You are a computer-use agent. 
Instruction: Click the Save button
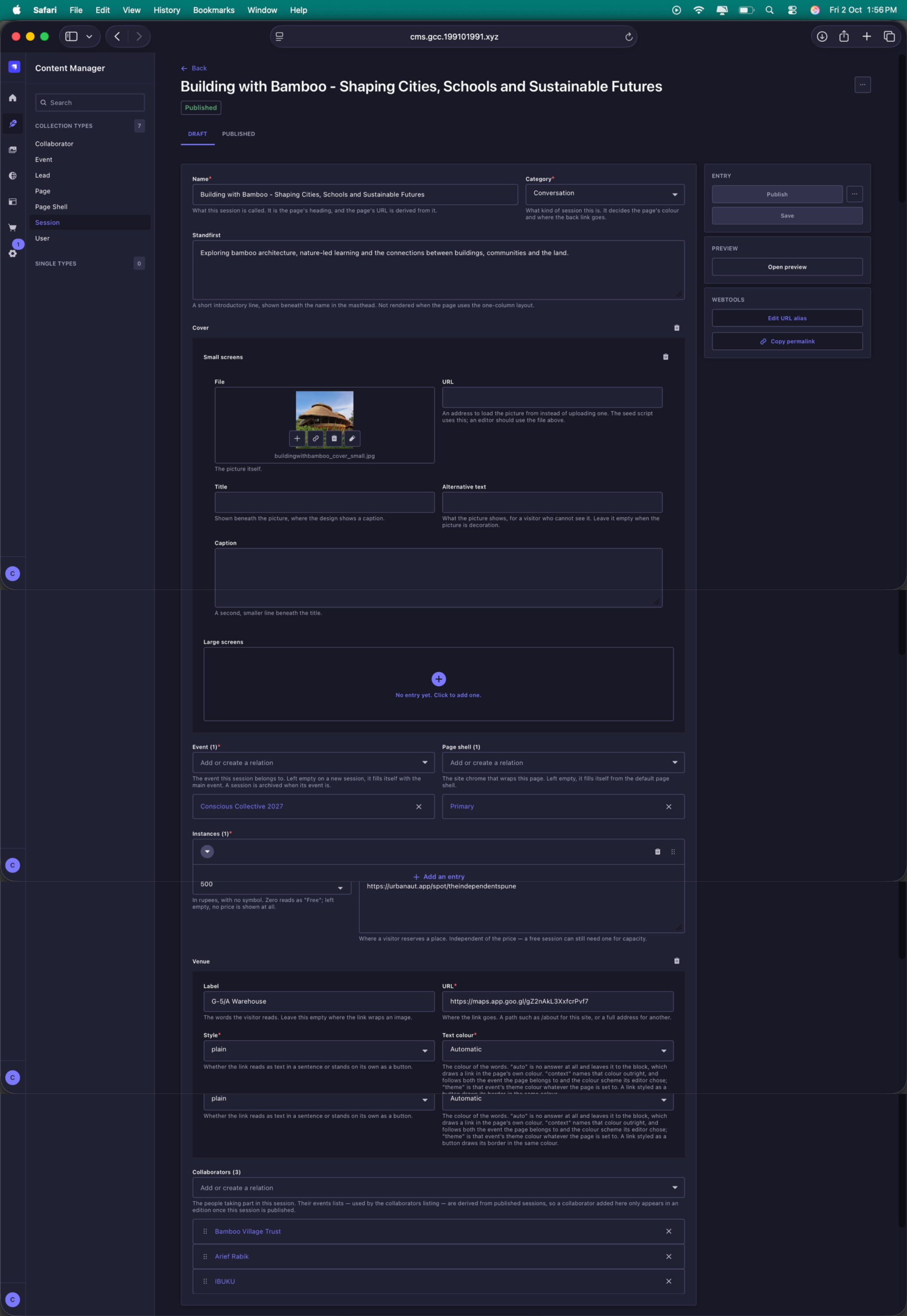point(787,216)
